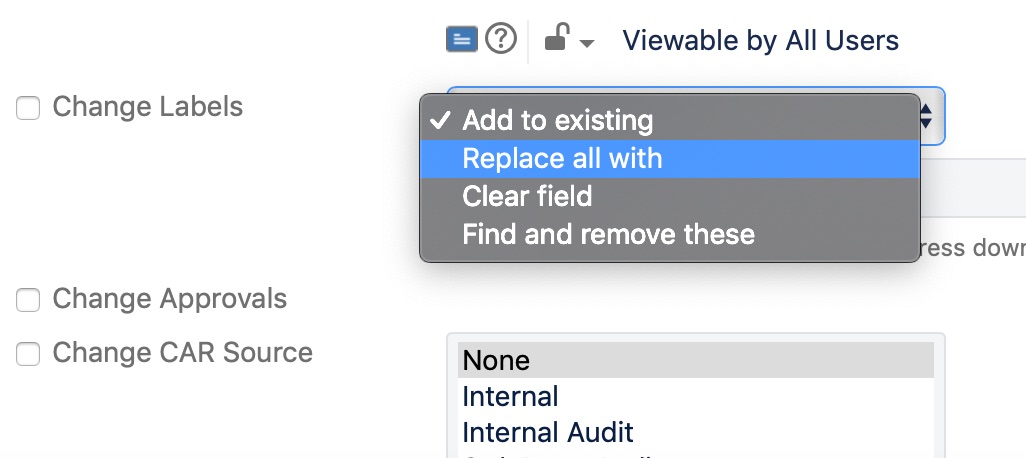Select Find and remove these

click(x=608, y=235)
